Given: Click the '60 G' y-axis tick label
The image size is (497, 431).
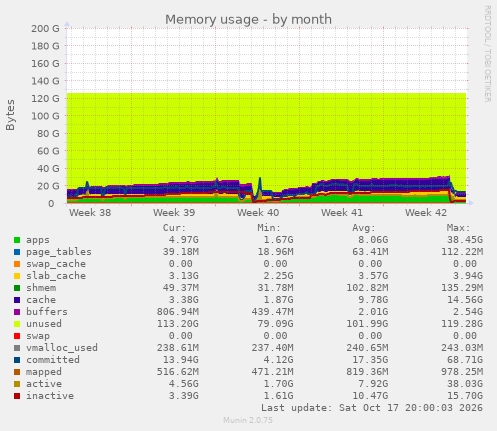Looking at the screenshot, I should [x=48, y=151].
